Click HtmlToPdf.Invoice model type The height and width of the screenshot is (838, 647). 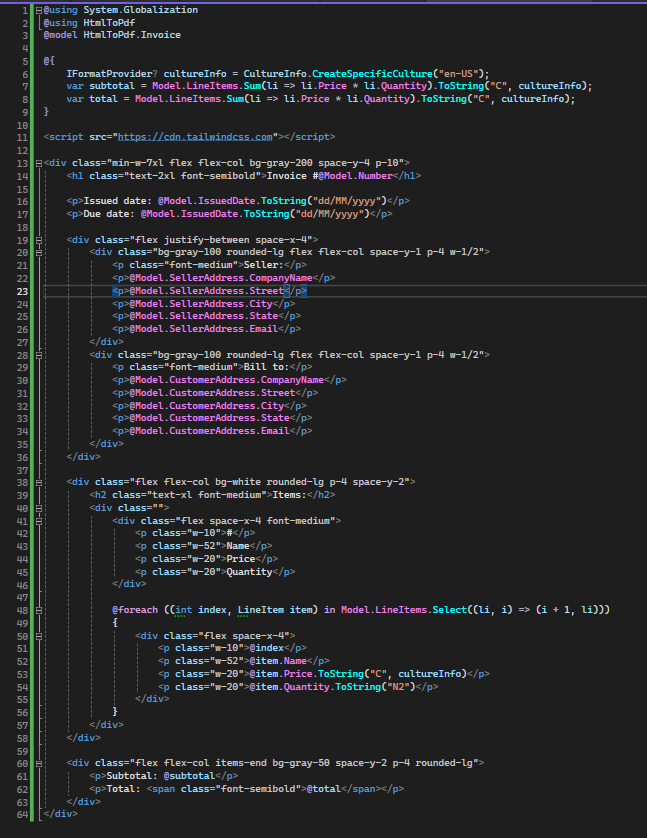tap(132, 35)
